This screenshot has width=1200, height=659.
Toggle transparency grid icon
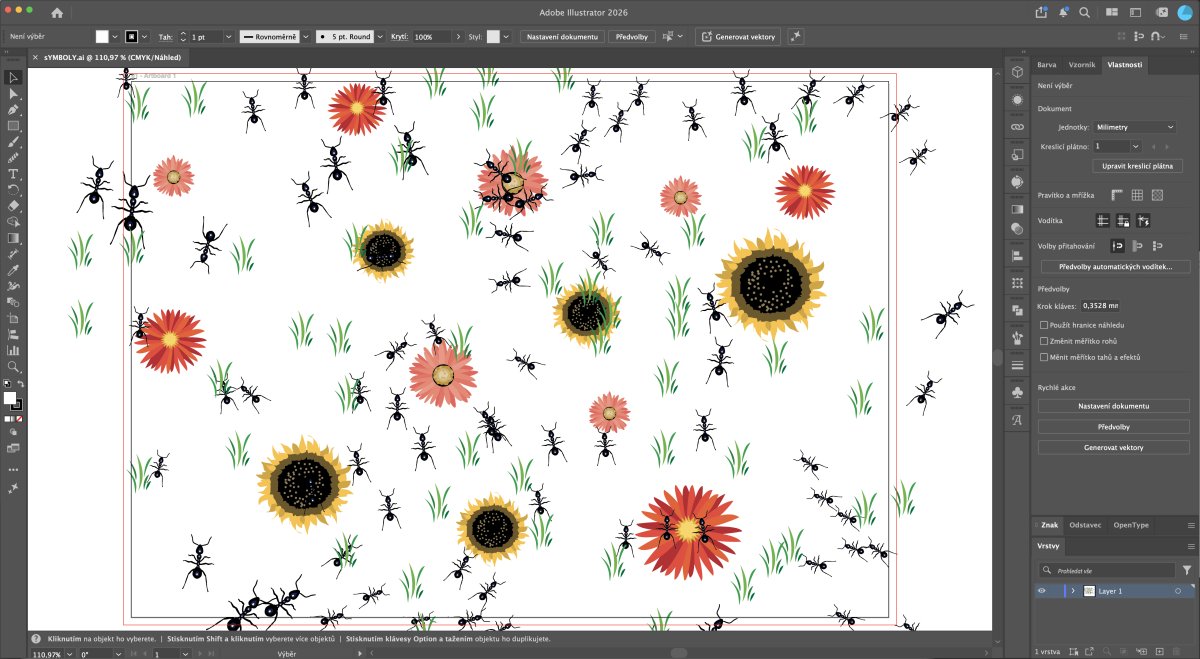coord(1157,195)
